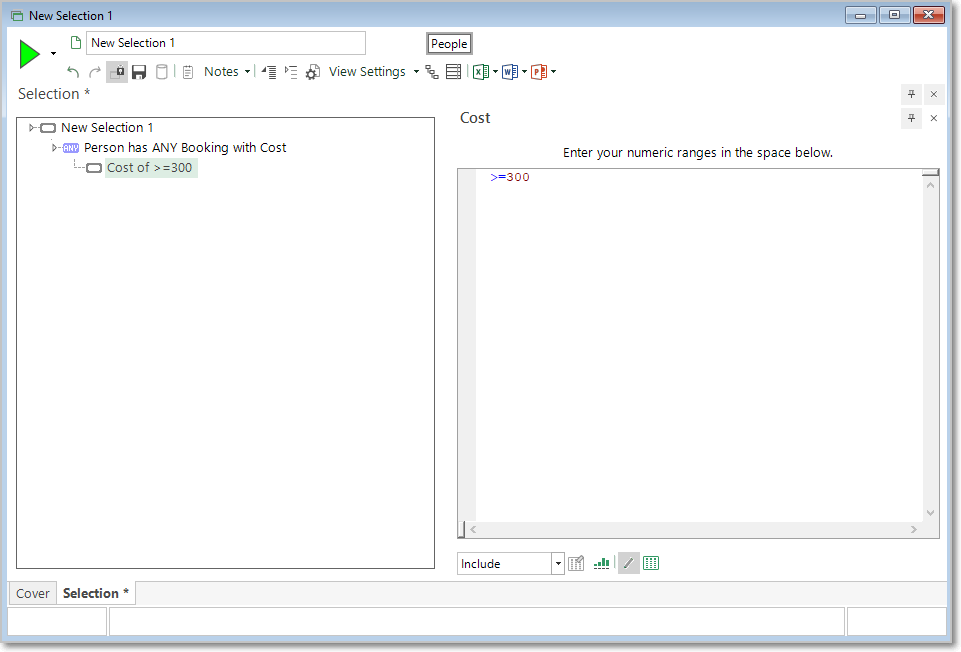
Task: Toggle the lock selection icon
Action: (117, 72)
